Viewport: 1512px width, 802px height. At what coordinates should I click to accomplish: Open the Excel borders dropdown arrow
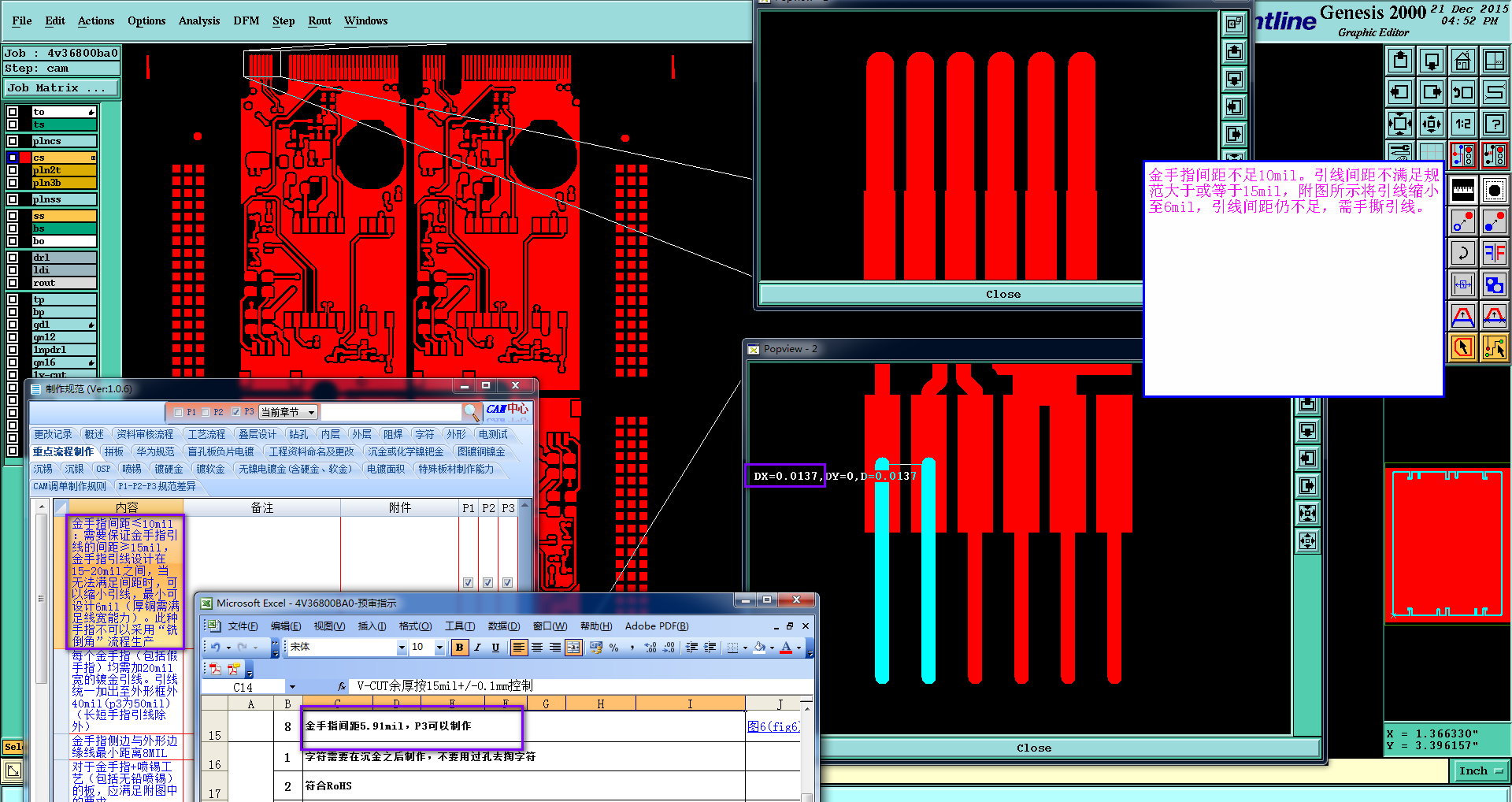click(x=745, y=648)
